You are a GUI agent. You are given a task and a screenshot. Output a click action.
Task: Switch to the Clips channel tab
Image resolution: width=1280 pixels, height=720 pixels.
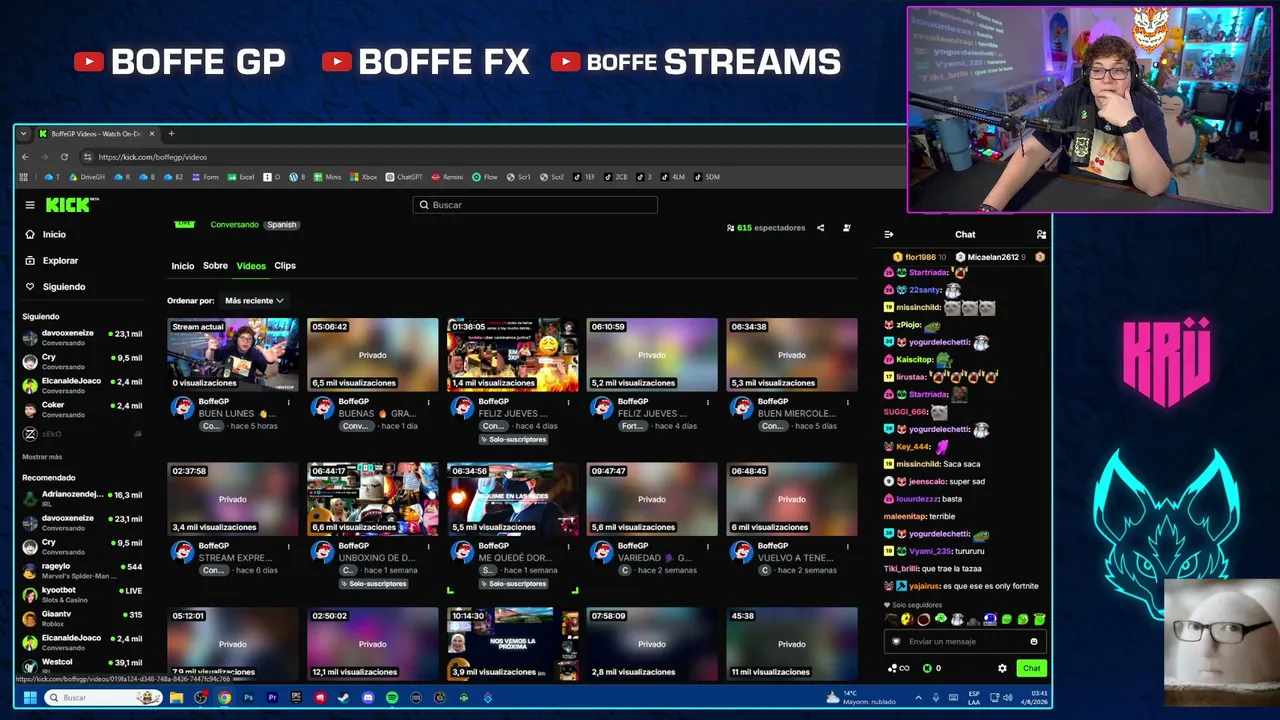click(285, 266)
